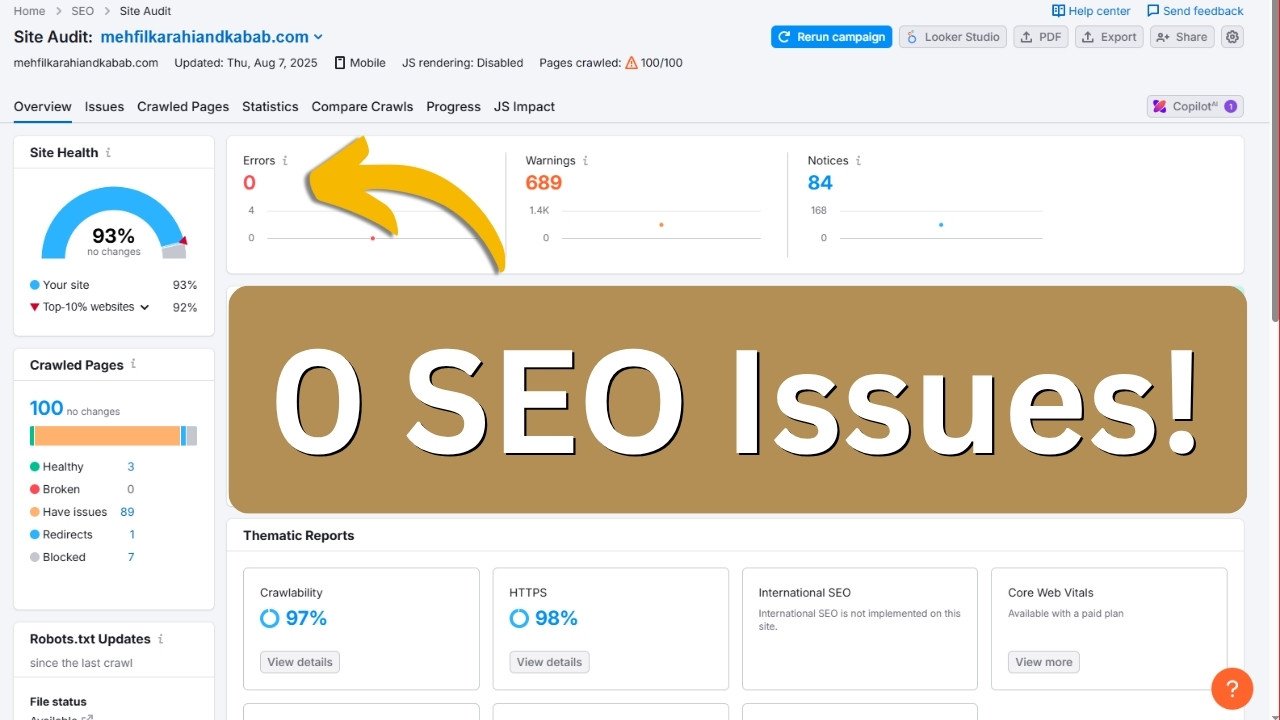Switch to the Statistics tab
This screenshot has width=1280, height=720.
click(x=270, y=106)
